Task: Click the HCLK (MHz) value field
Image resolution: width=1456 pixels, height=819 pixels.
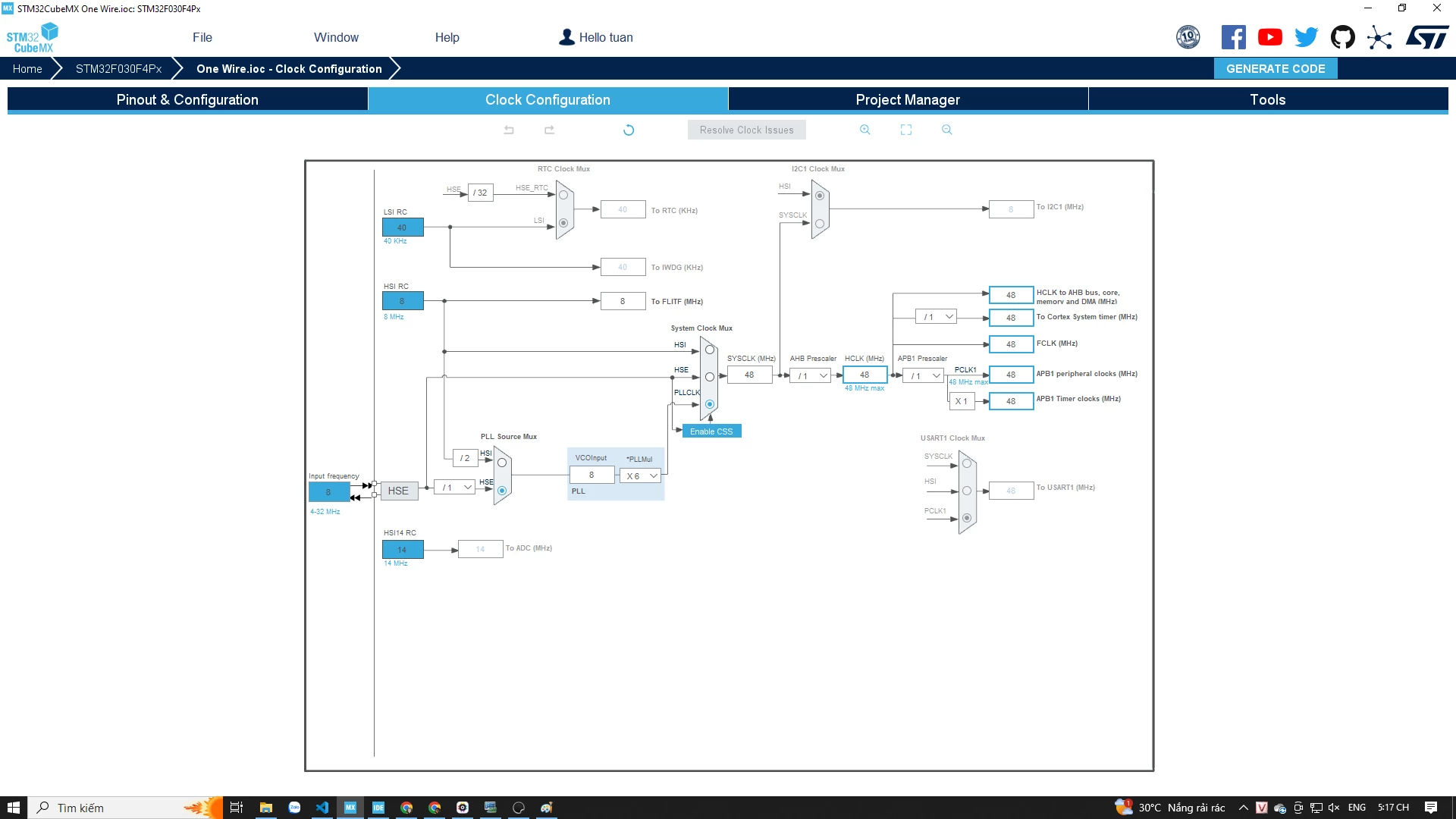Action: click(864, 375)
